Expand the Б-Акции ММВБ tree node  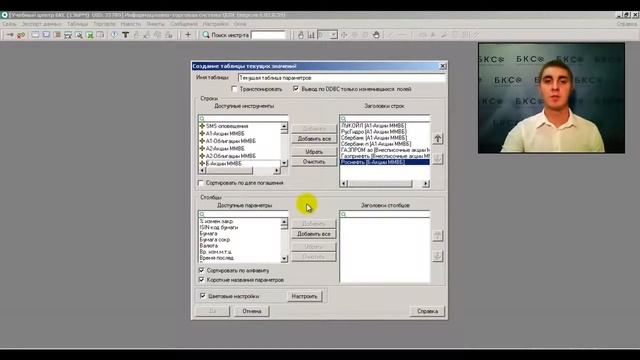click(x=202, y=163)
